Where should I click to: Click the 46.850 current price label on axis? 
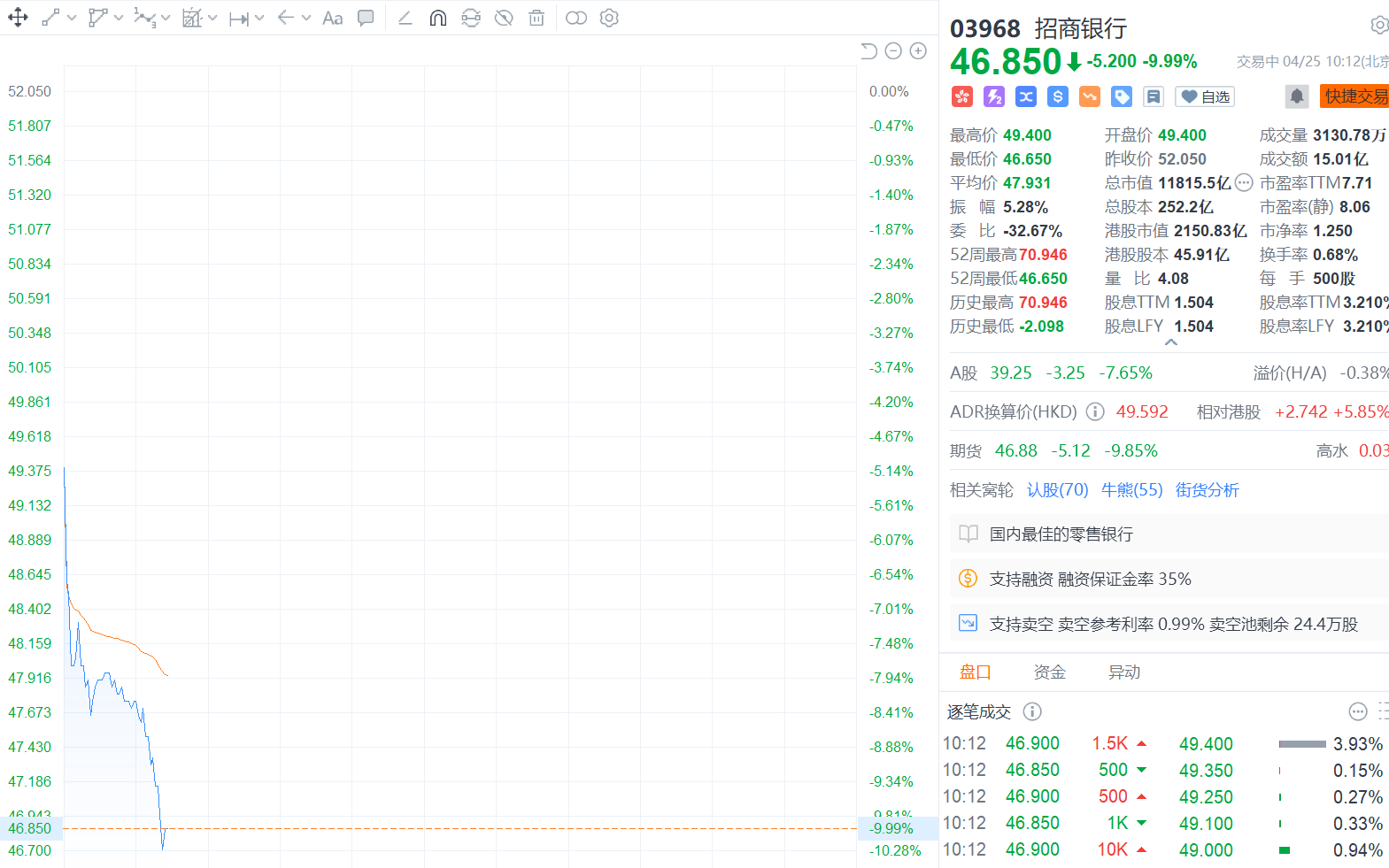pos(30,828)
